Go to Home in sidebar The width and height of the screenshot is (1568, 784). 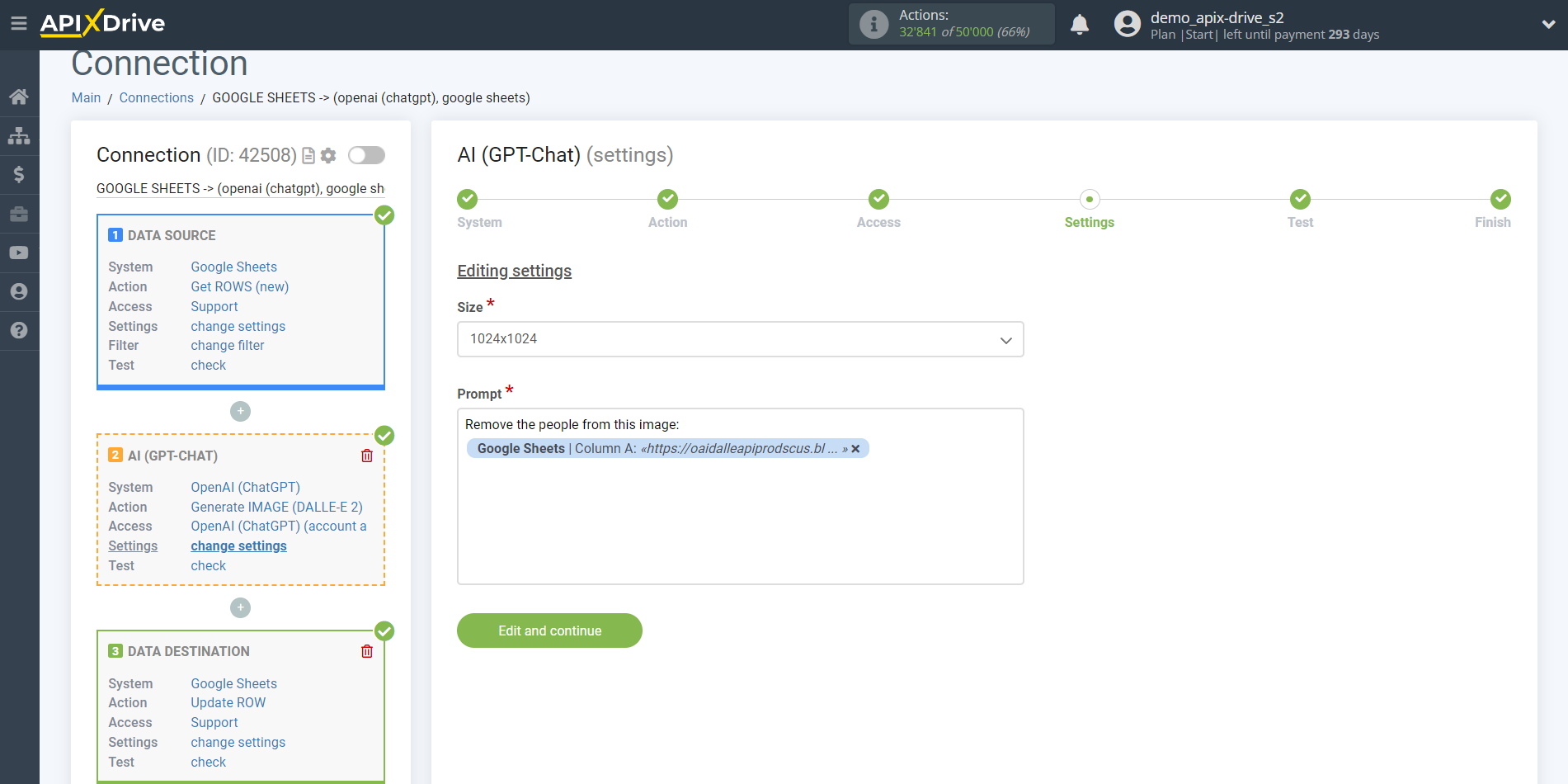point(19,97)
